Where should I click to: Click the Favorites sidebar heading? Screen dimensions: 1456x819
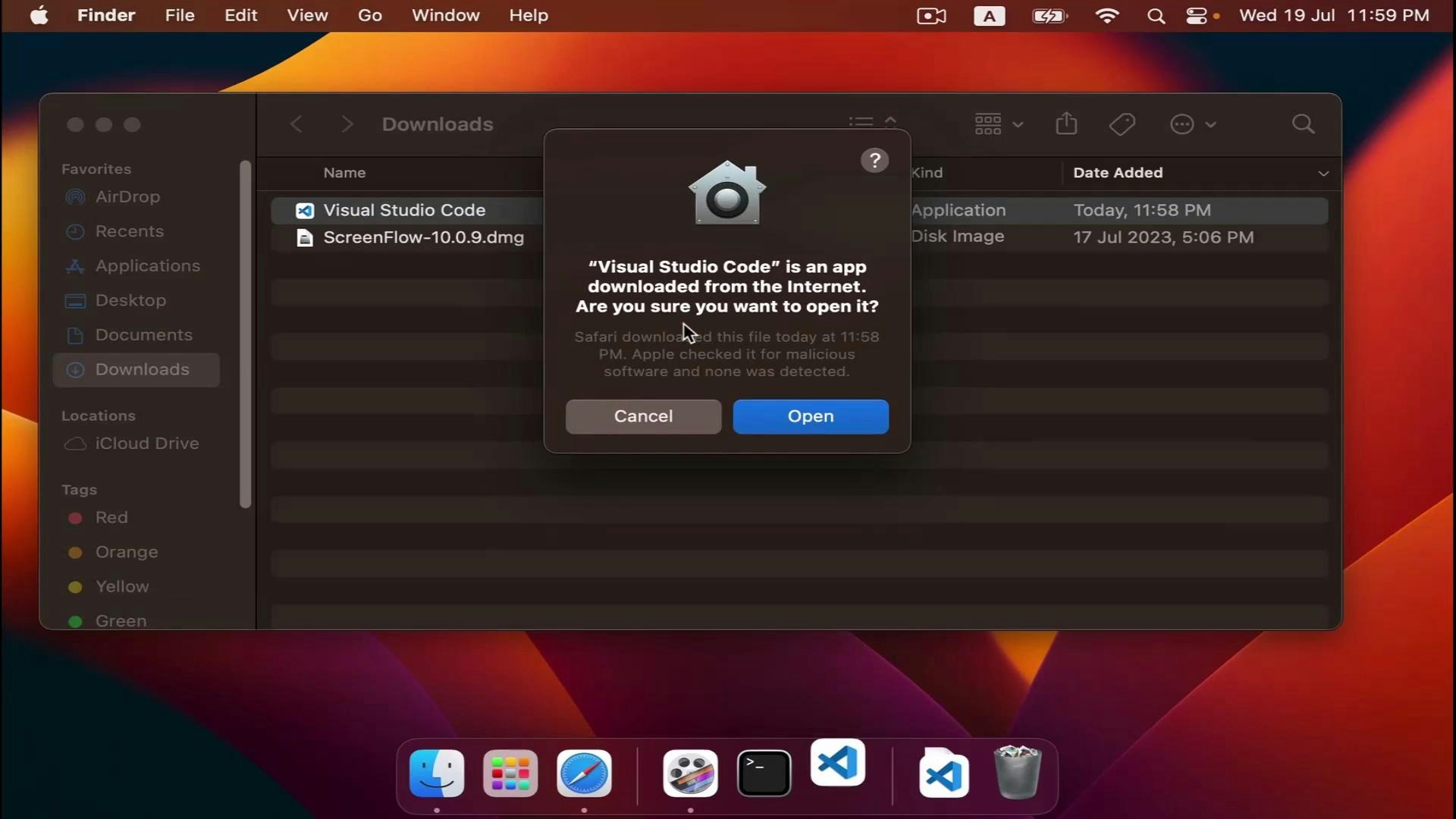[96, 169]
